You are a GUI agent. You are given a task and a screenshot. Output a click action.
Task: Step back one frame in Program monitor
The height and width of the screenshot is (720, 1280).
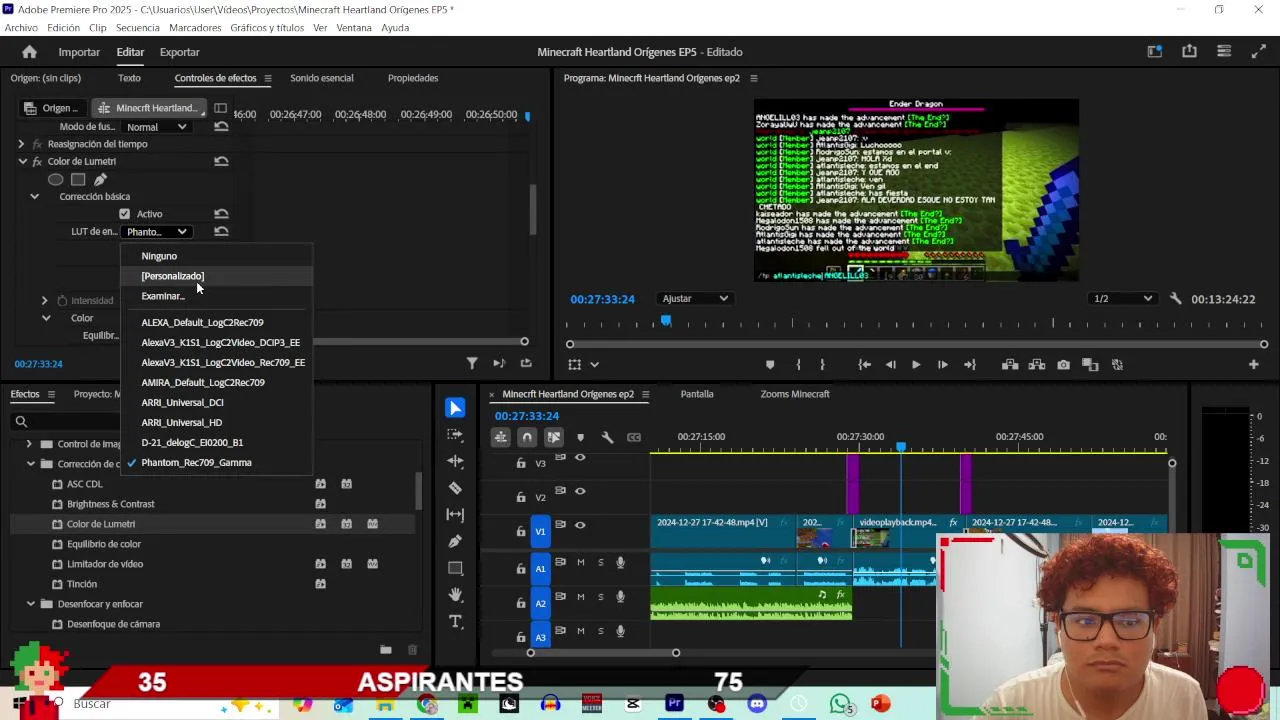890,365
